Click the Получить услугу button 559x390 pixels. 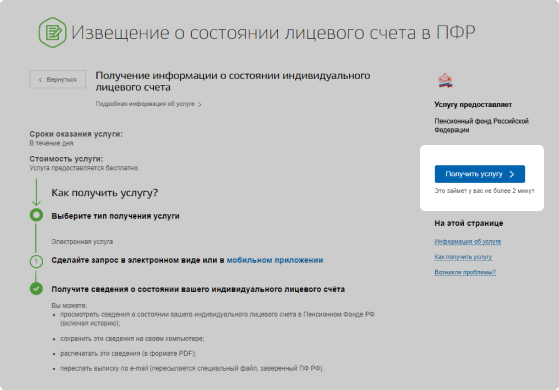479,174
